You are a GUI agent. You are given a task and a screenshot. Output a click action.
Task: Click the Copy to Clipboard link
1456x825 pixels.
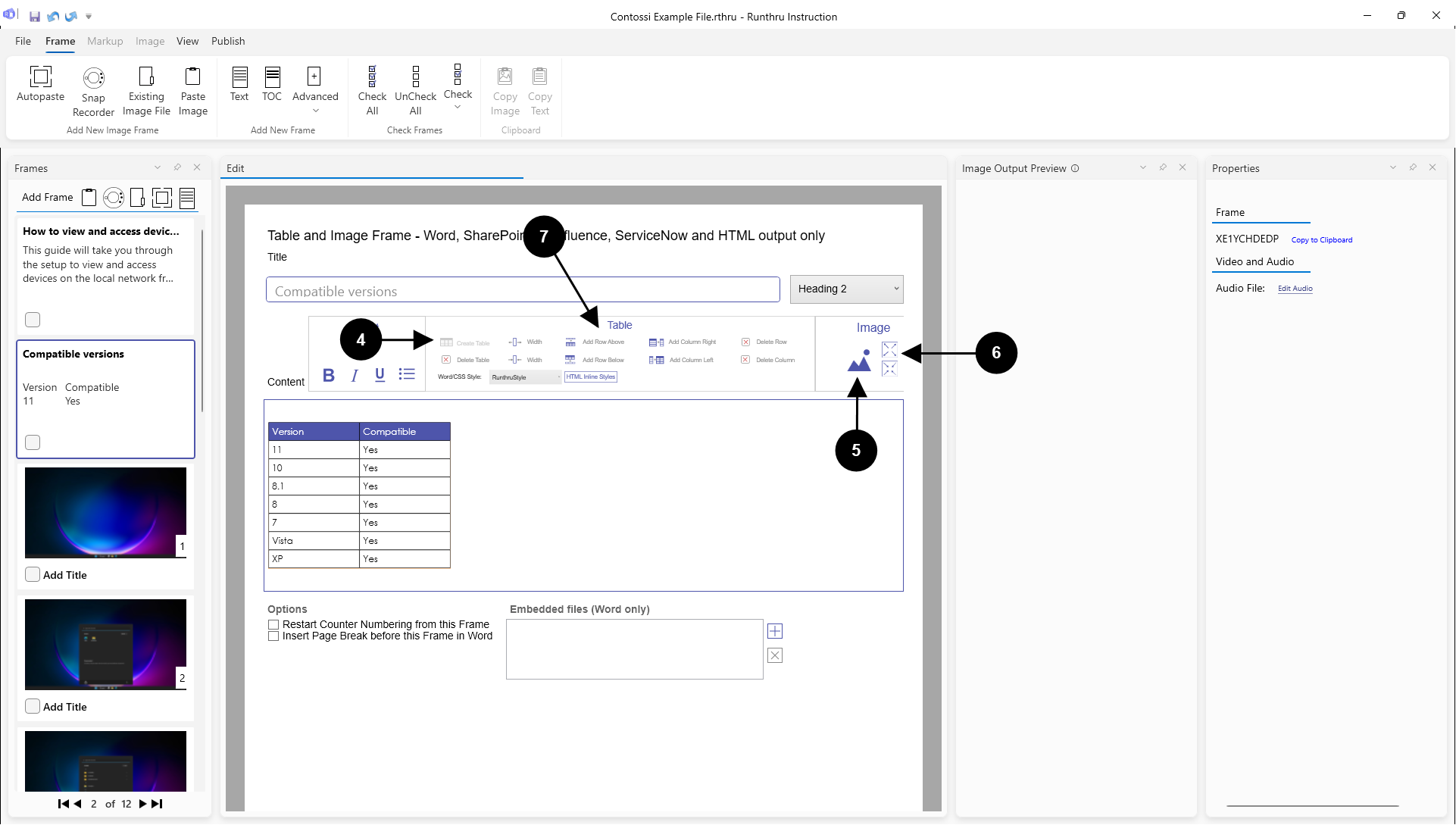click(x=1321, y=240)
